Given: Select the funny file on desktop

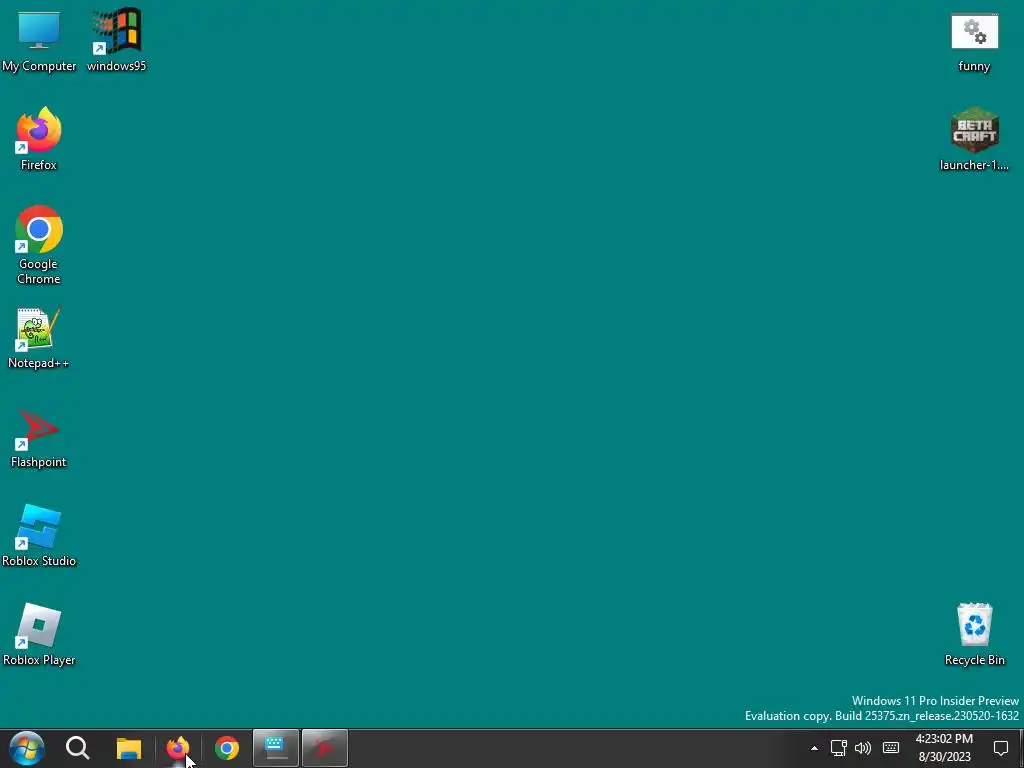Looking at the screenshot, I should coord(974,42).
